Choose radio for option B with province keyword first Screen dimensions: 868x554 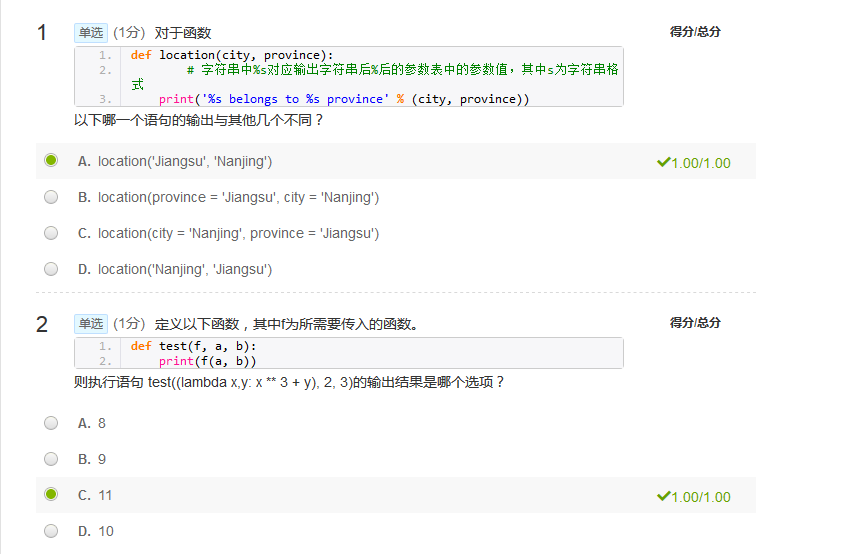[51, 197]
